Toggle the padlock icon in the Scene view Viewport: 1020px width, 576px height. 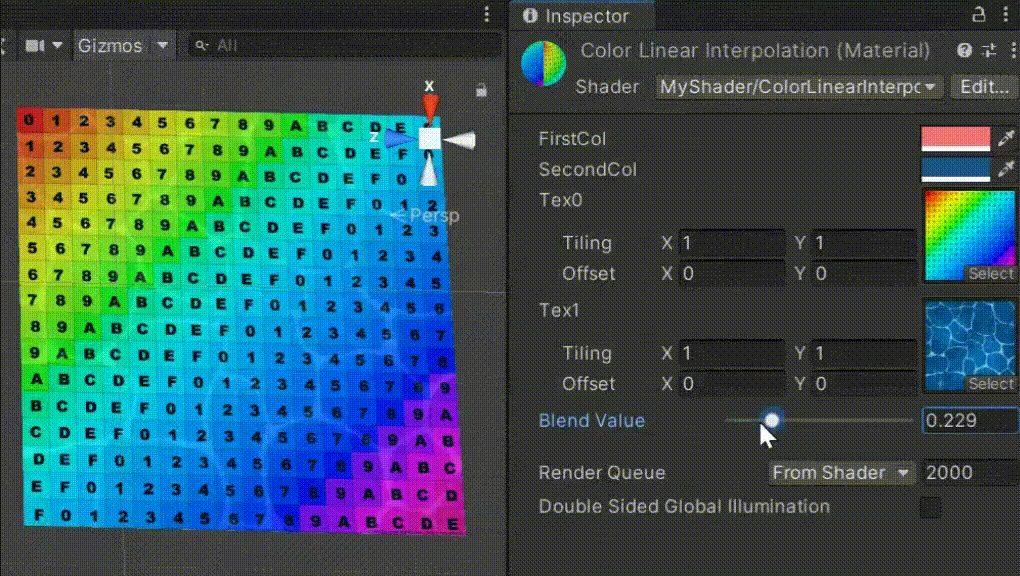pyautogui.click(x=481, y=90)
